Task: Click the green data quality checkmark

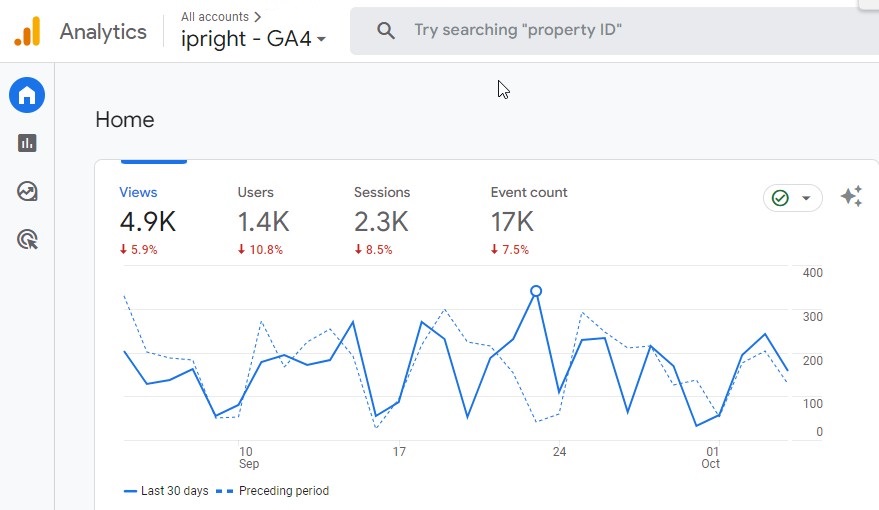Action: coord(781,198)
